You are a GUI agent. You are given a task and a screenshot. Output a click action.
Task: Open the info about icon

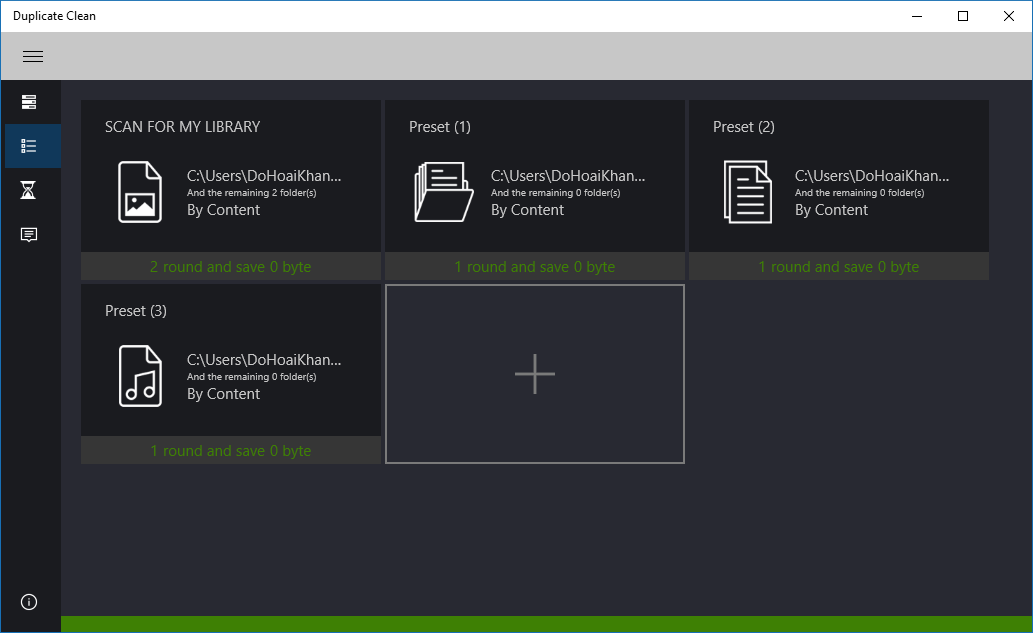pyautogui.click(x=29, y=602)
